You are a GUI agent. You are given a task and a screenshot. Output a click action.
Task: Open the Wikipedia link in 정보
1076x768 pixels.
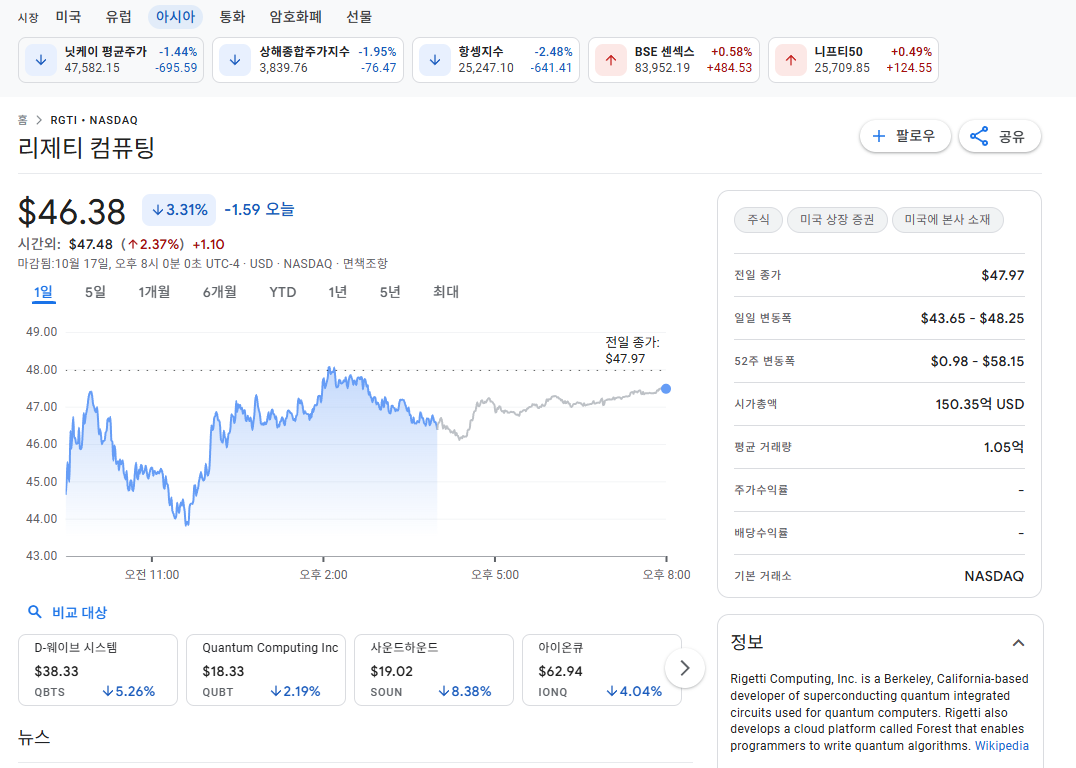click(1002, 746)
